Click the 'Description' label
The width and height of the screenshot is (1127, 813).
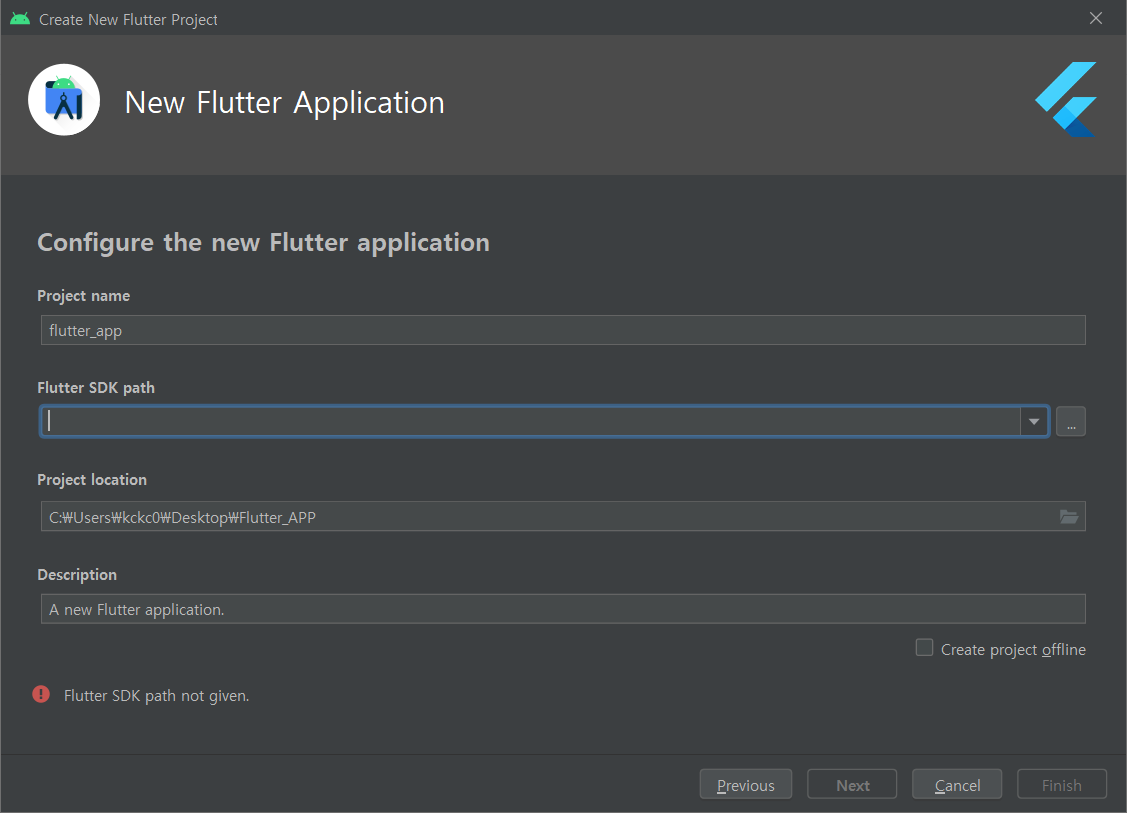[x=77, y=574]
